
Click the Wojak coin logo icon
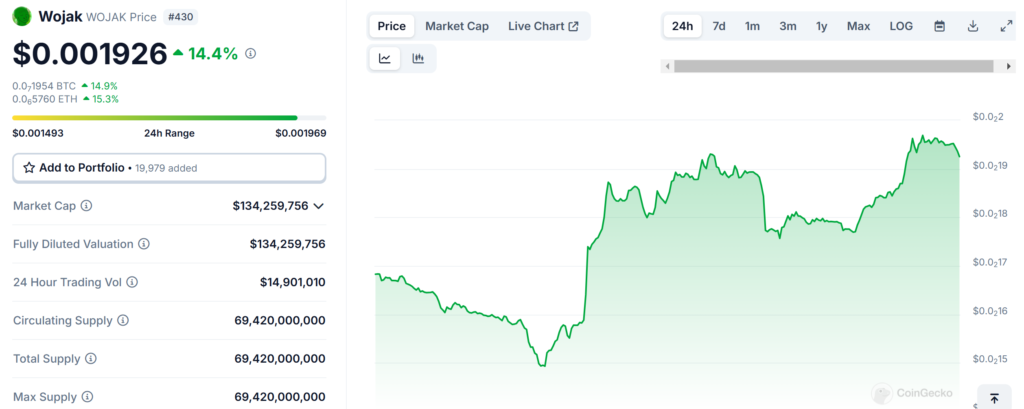22,16
